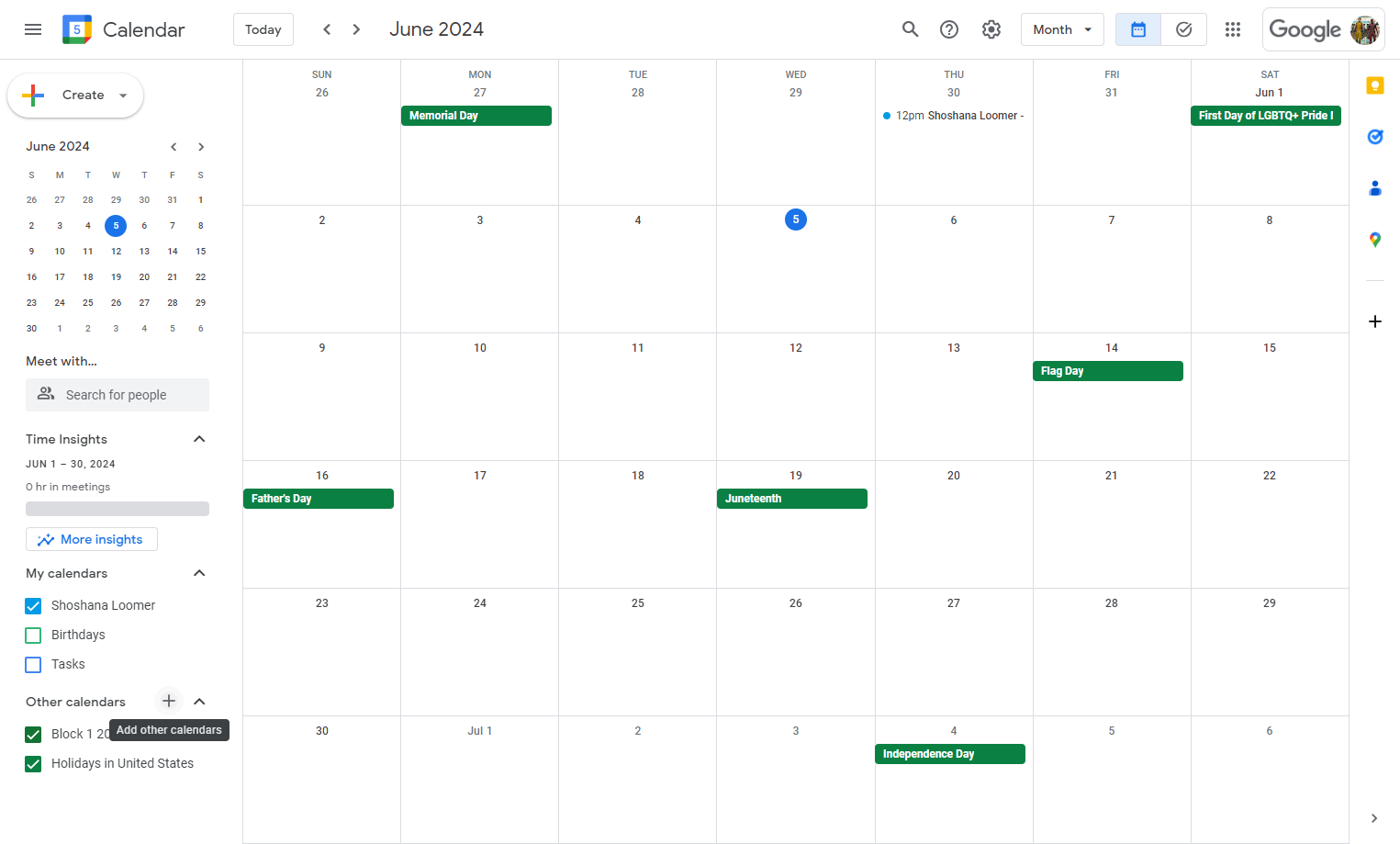Open the Flag Day event
This screenshot has height=844, width=1400.
pos(1108,371)
